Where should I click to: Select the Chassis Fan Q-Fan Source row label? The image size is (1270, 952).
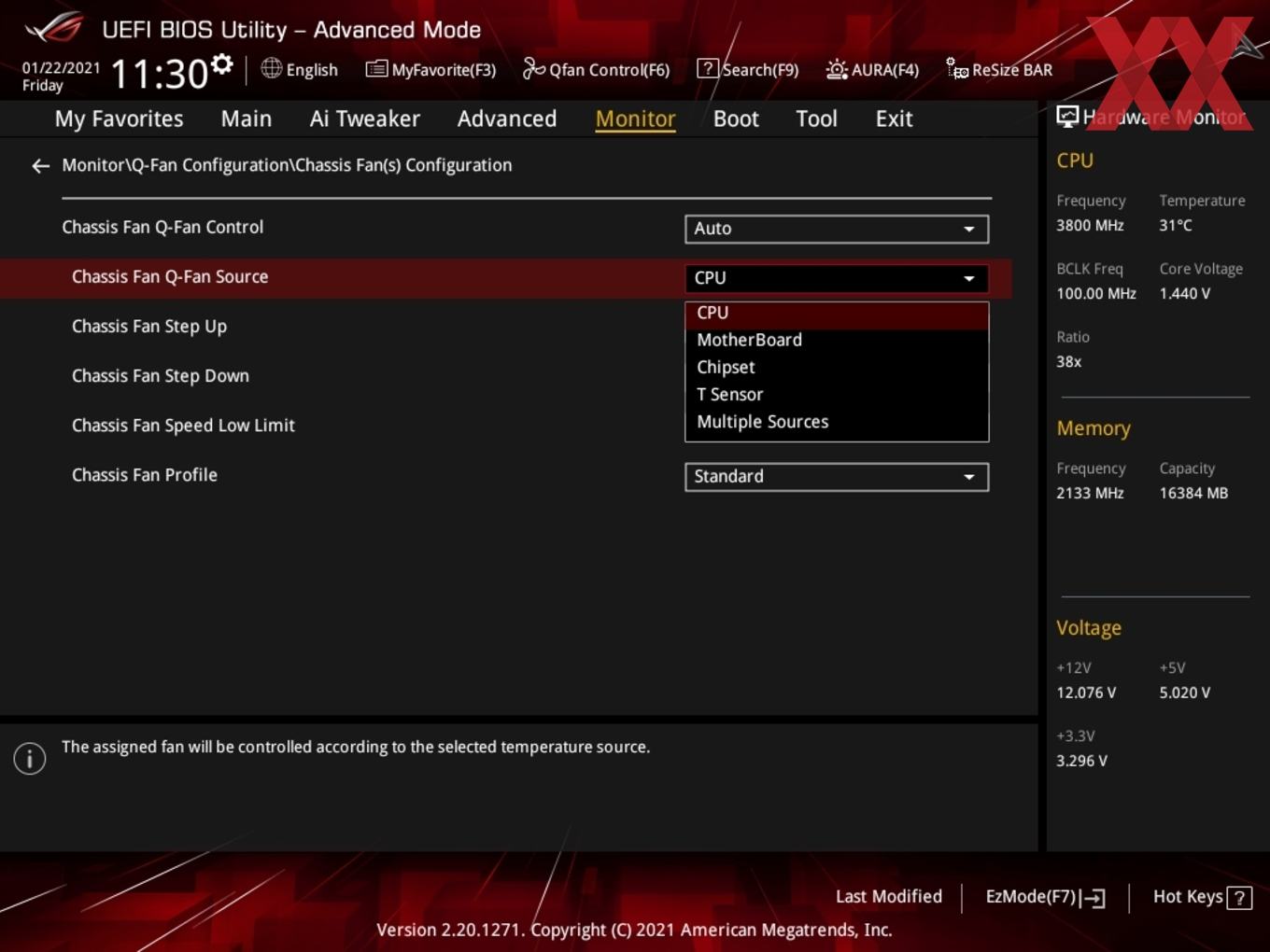coord(170,277)
